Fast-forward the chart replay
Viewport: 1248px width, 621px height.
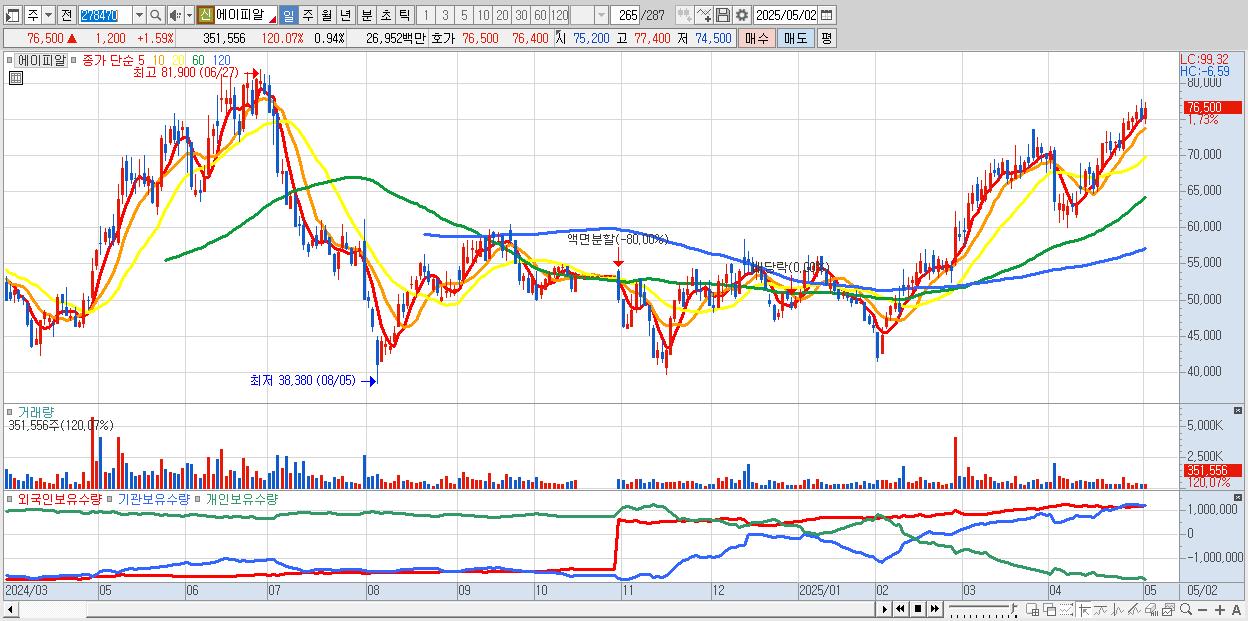point(934,609)
